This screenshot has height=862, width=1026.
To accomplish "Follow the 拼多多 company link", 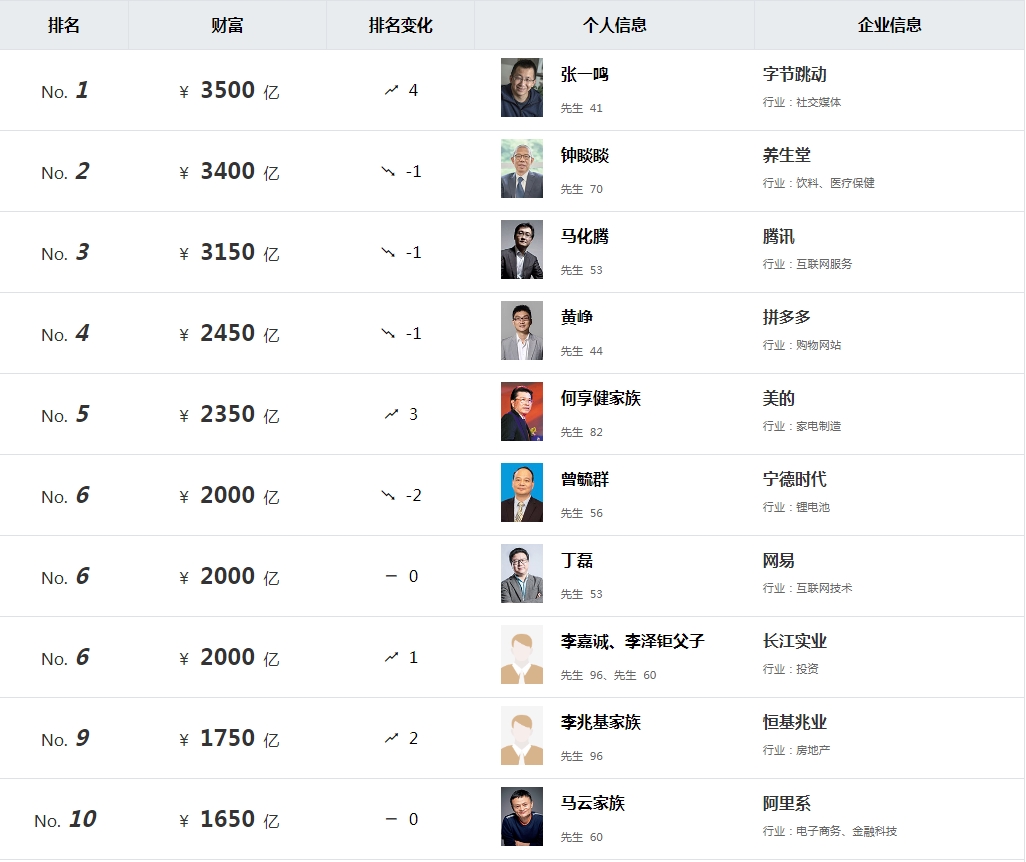I will (x=786, y=318).
